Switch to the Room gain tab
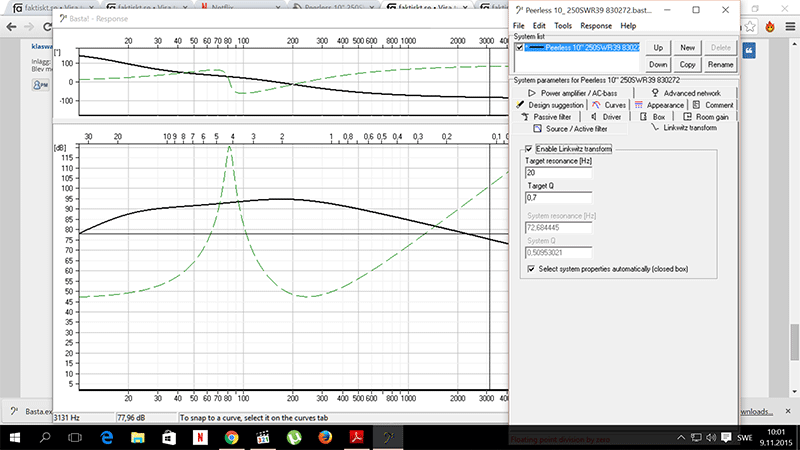Viewport: 800px width, 450px height. [706, 117]
